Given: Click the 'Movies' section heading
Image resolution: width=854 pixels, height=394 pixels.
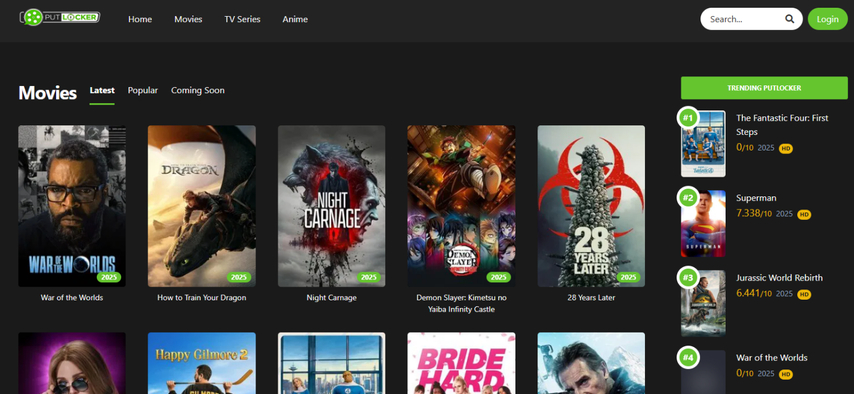Looking at the screenshot, I should 47,93.
